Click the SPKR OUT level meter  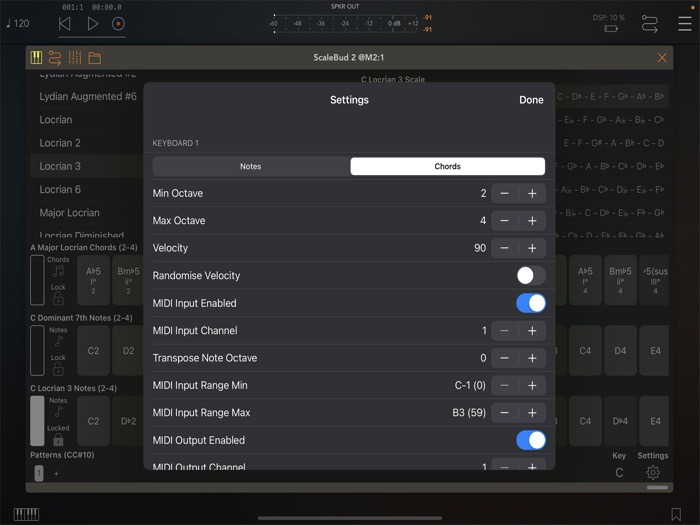pos(346,23)
